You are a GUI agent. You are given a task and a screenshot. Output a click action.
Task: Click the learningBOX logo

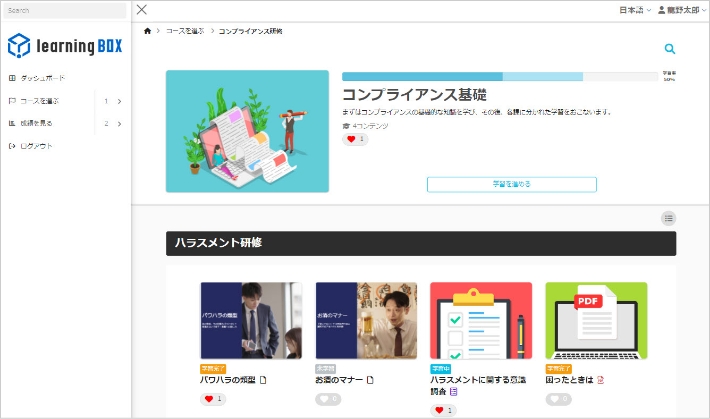pyautogui.click(x=64, y=46)
